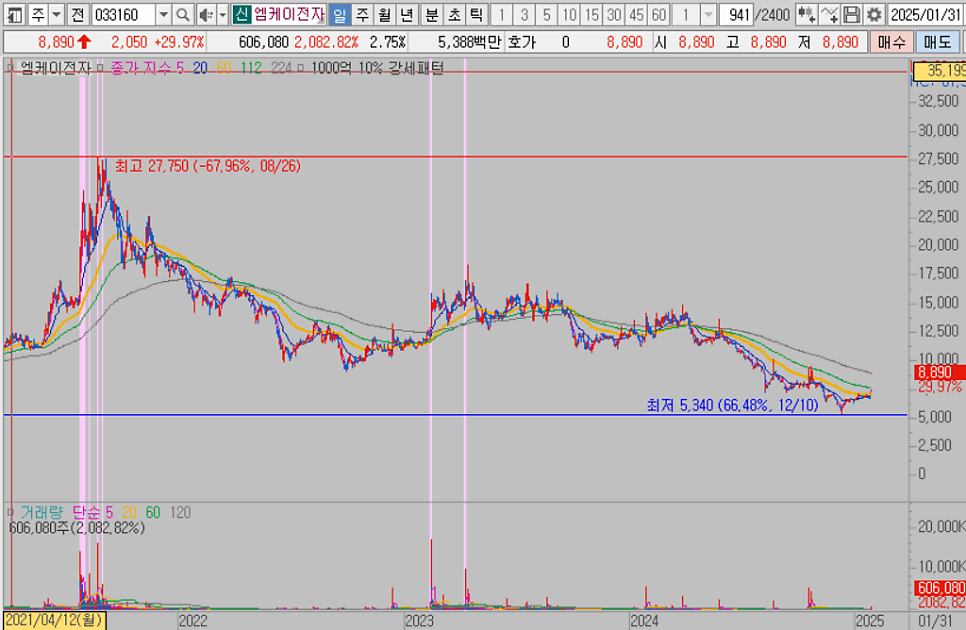Open chart settings gear icon
The height and width of the screenshot is (630, 966).
click(x=874, y=14)
